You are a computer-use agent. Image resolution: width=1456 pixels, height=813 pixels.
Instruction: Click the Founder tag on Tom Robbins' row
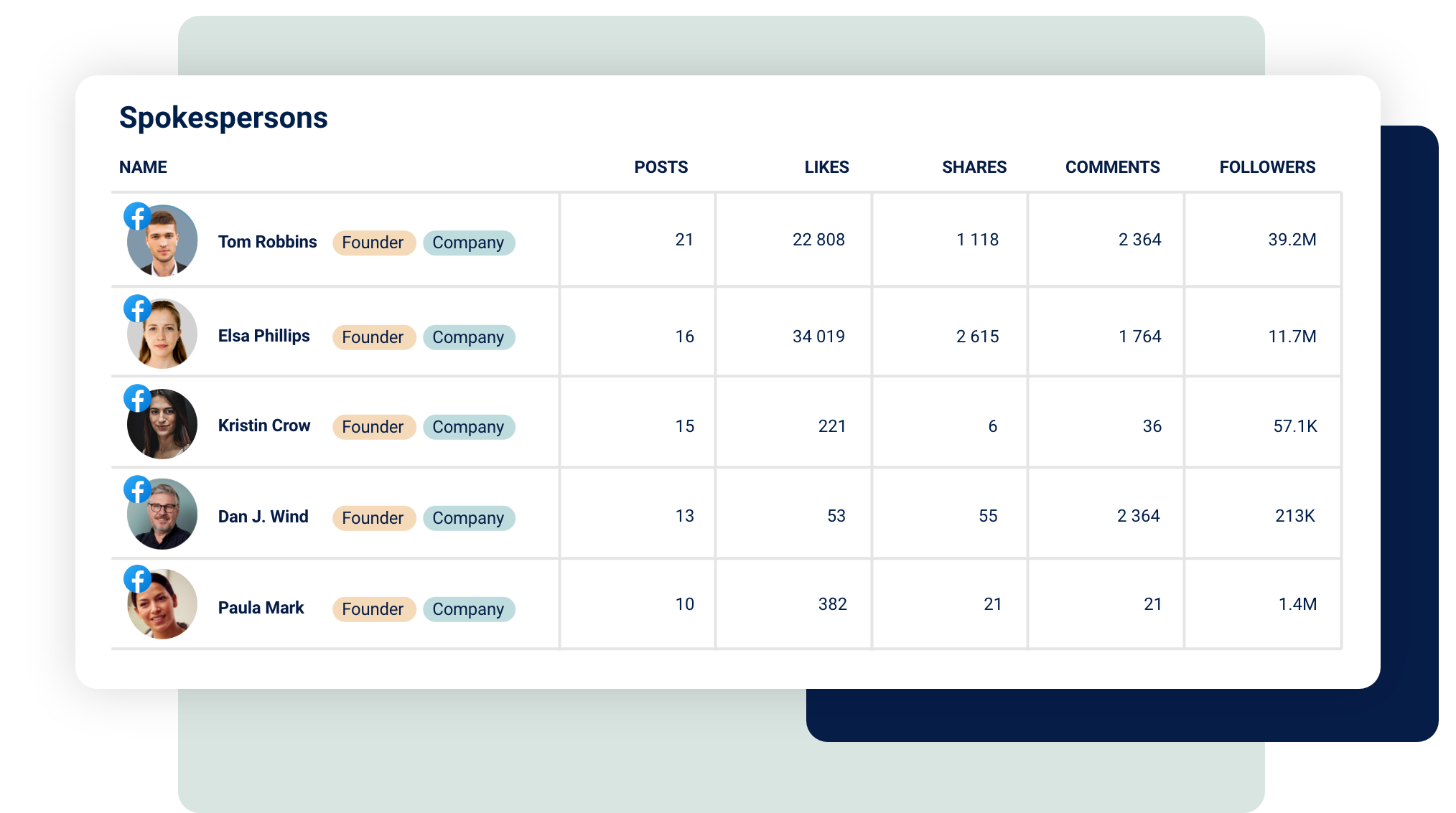click(373, 243)
